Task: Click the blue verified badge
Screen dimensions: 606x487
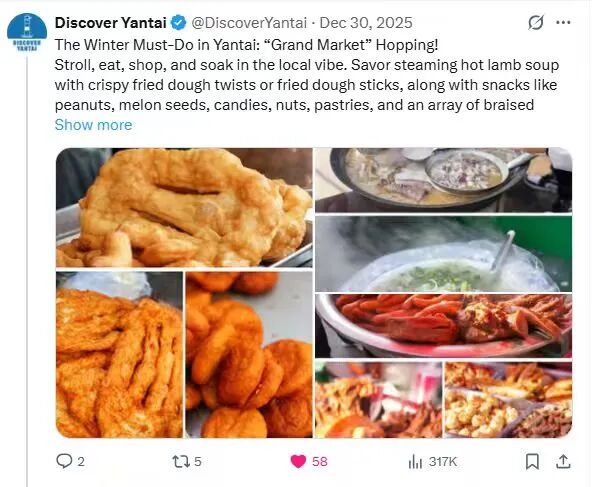Action: tap(179, 22)
